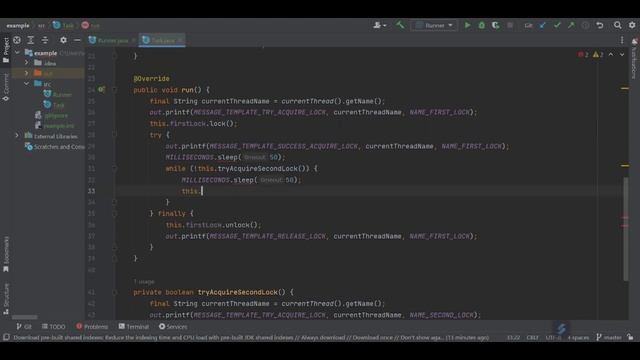Screen dimensions: 640x360
Task: Open the Notifications tool window tab
Action: [634, 59]
